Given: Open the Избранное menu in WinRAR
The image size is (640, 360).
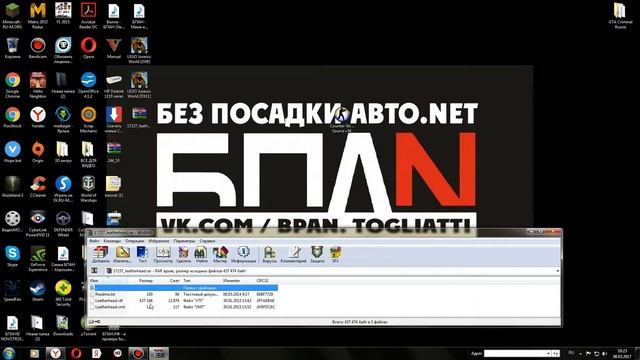Looking at the screenshot, I should pos(159,241).
